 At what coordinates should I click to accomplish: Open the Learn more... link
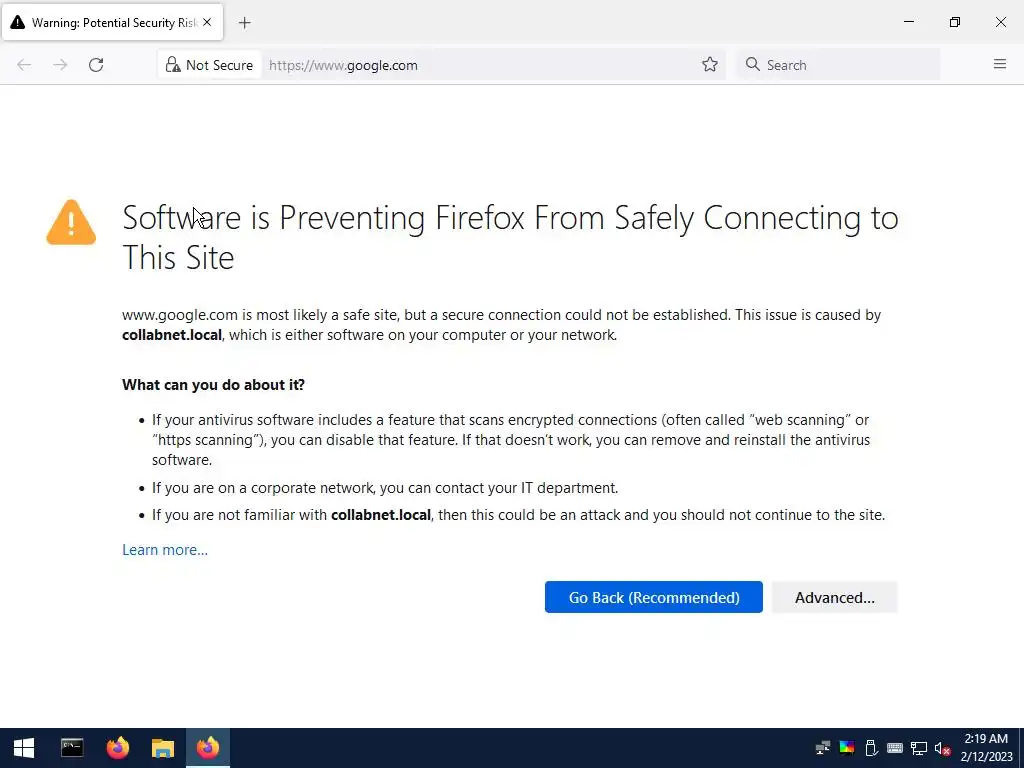[165, 550]
